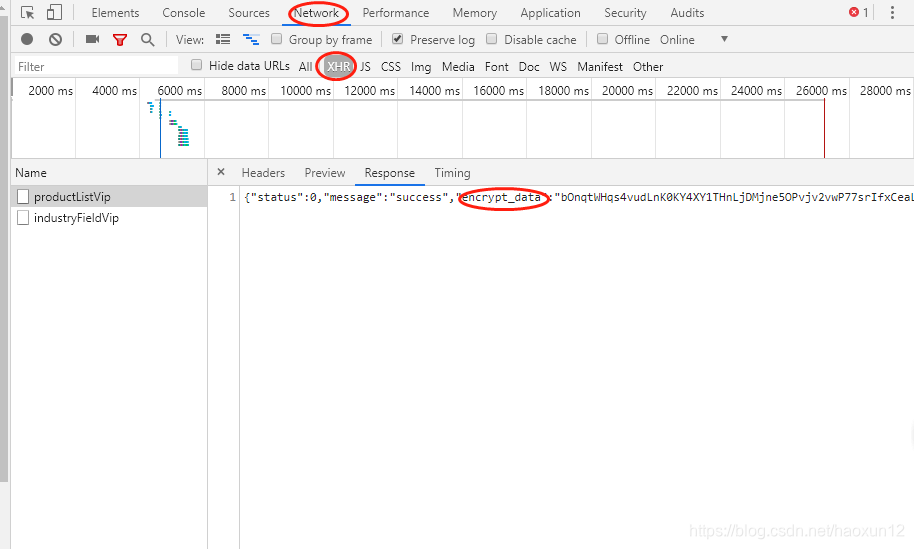914x549 pixels.
Task: Open the Memory tab
Action: (x=474, y=13)
